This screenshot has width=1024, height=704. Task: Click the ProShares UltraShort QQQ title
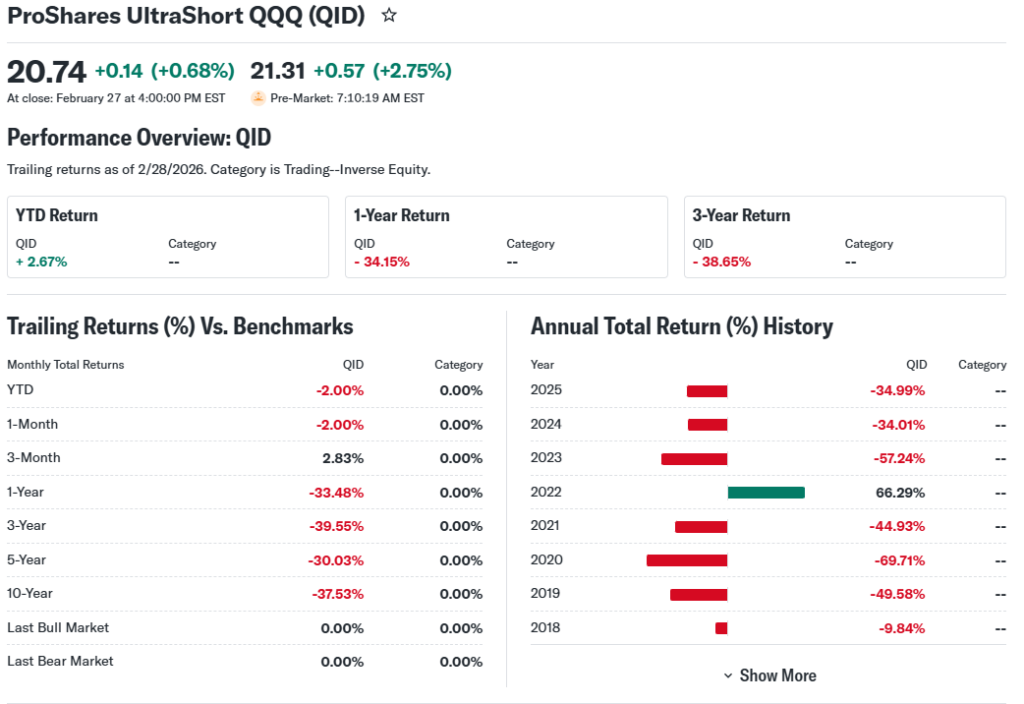[186, 16]
